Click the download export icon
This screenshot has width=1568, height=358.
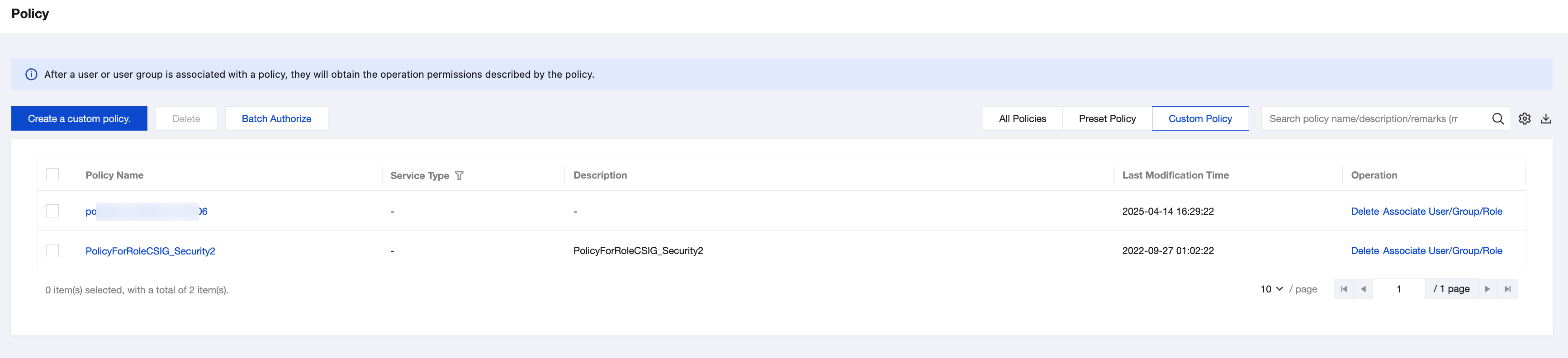(x=1545, y=119)
